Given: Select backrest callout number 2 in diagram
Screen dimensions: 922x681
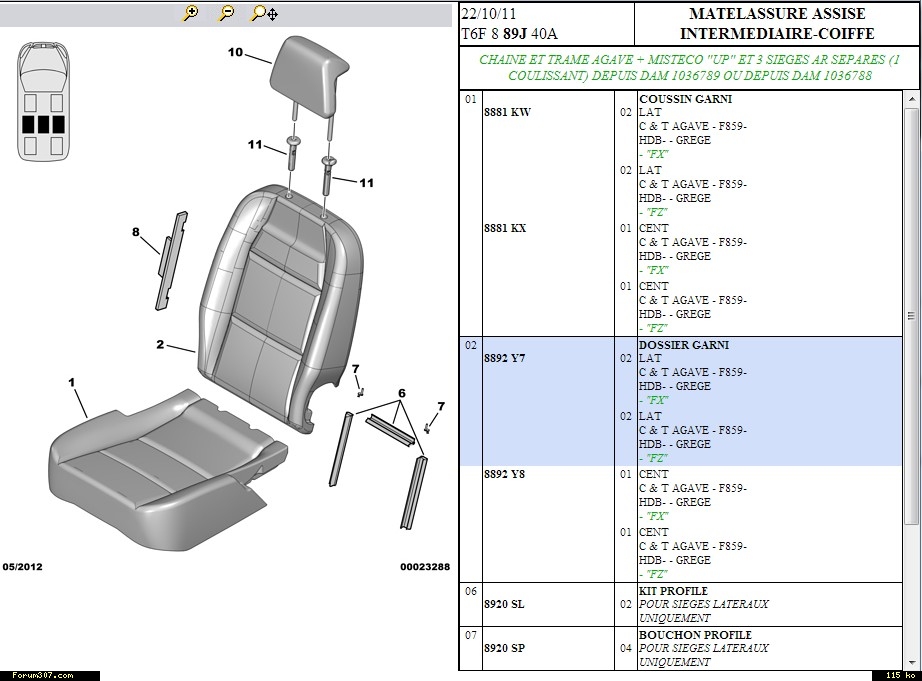Looking at the screenshot, I should tap(160, 345).
